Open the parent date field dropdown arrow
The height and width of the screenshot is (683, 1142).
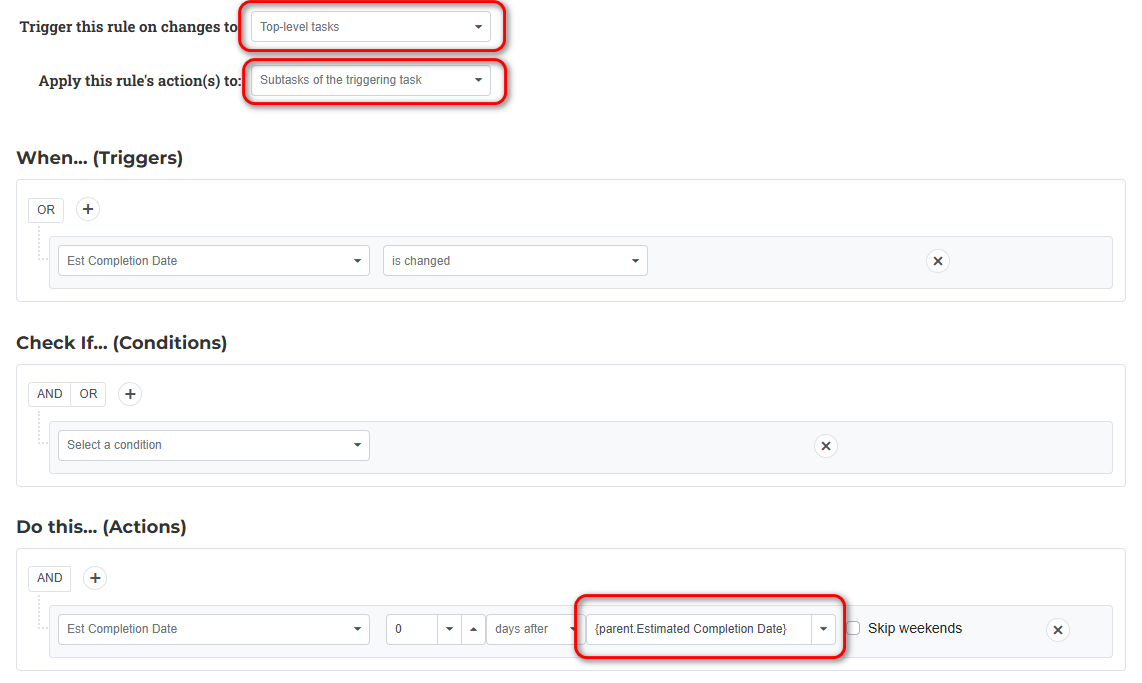(823, 629)
